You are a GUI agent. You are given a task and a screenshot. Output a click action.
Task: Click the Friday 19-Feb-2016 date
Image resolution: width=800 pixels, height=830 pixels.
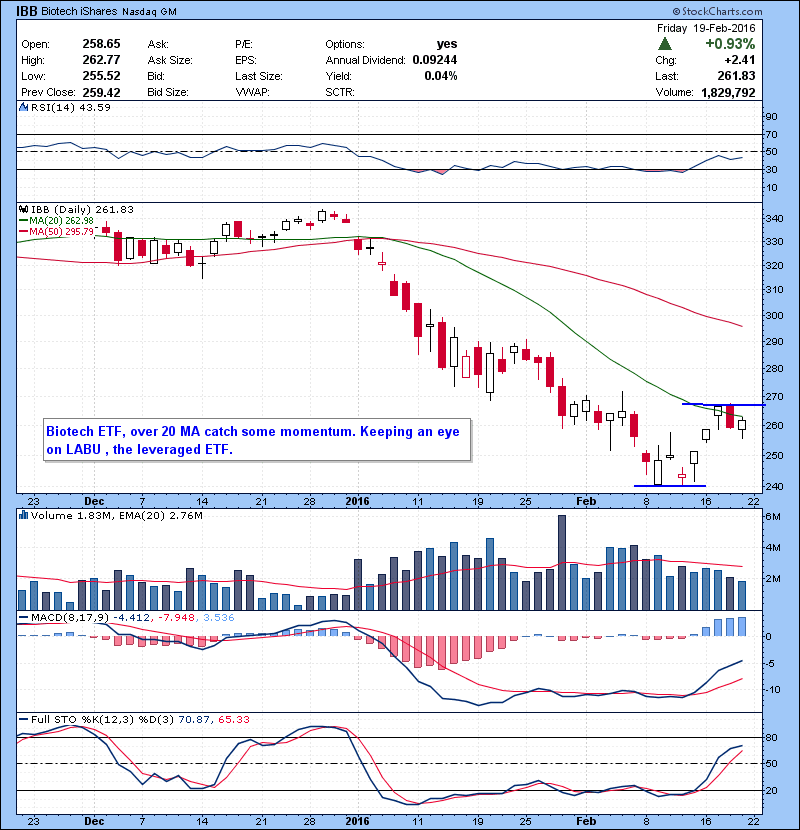tap(706, 28)
